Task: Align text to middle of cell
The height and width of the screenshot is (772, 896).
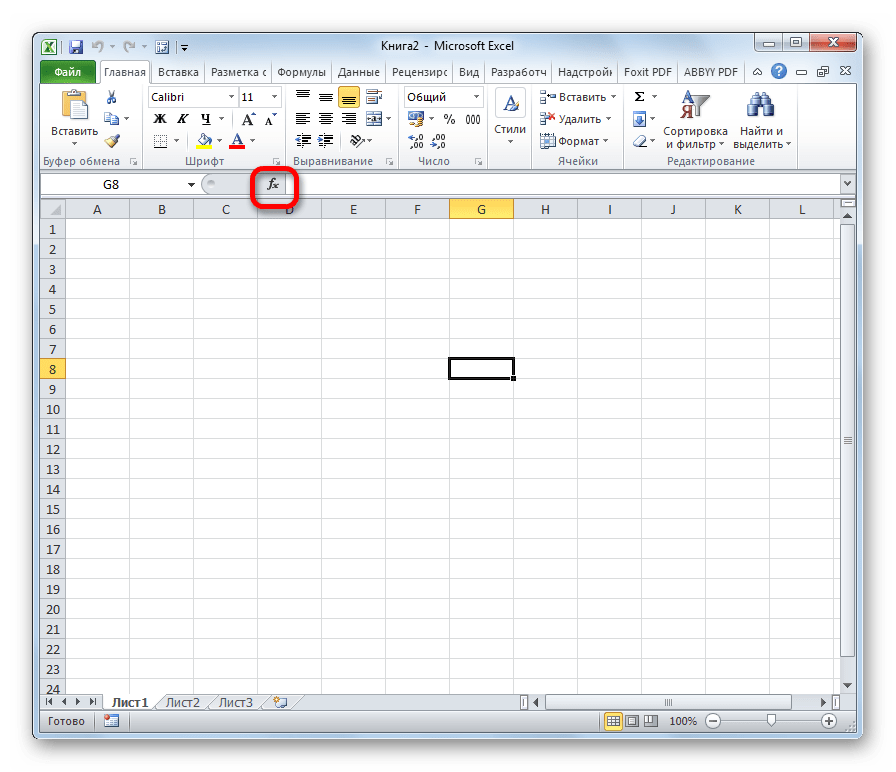Action: point(326,97)
